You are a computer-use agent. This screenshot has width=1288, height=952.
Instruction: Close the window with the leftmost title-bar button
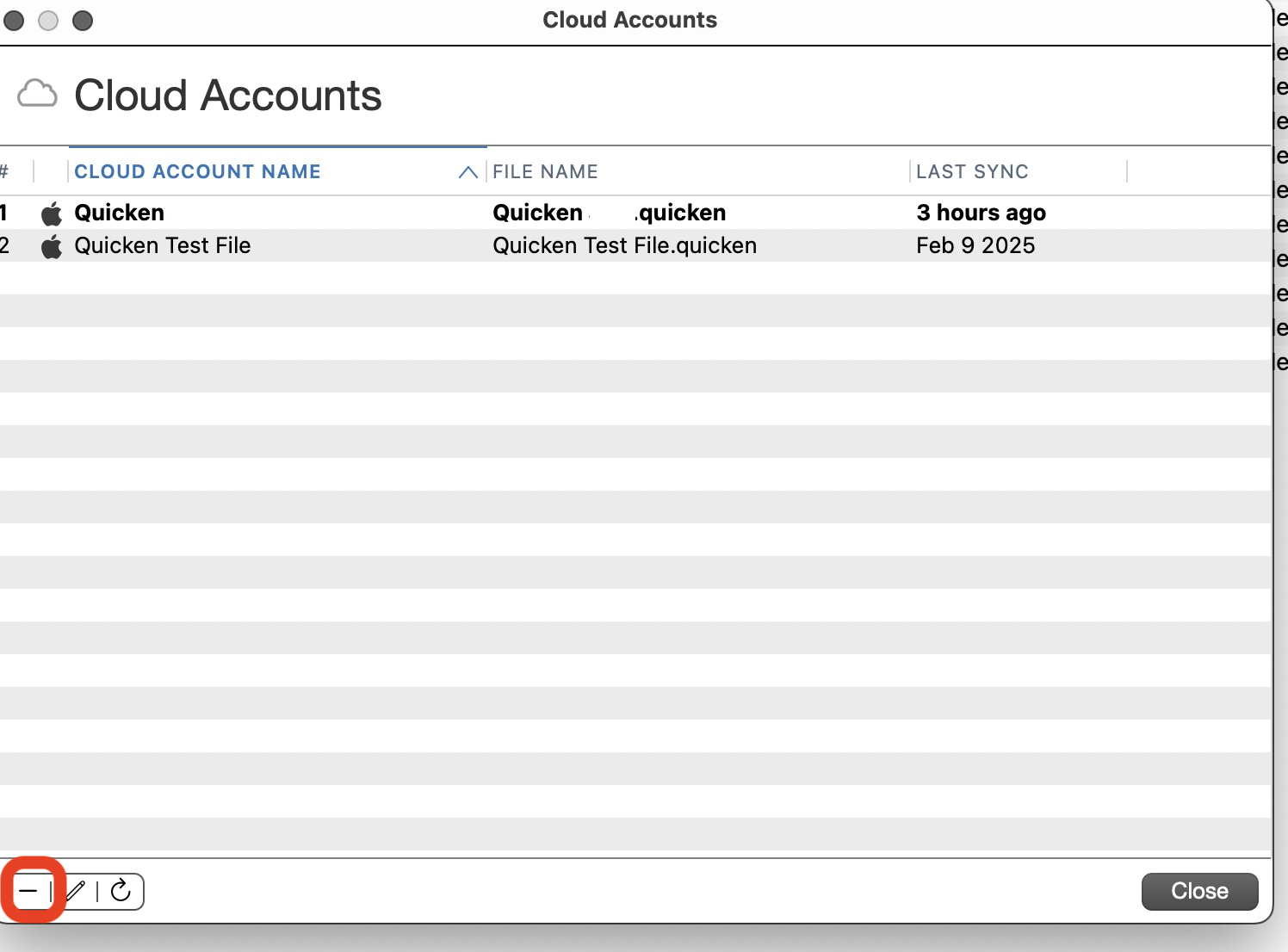coord(14,20)
